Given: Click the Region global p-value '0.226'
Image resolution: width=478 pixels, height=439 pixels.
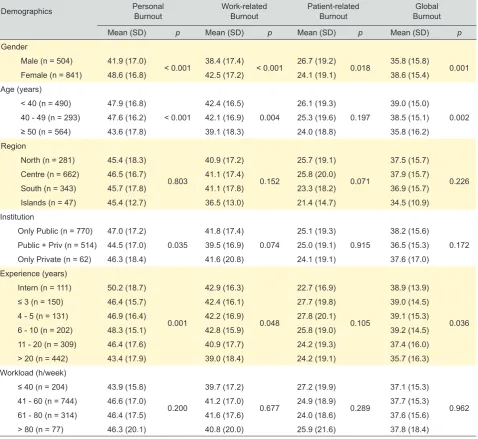Looking at the screenshot, I should point(459,181).
